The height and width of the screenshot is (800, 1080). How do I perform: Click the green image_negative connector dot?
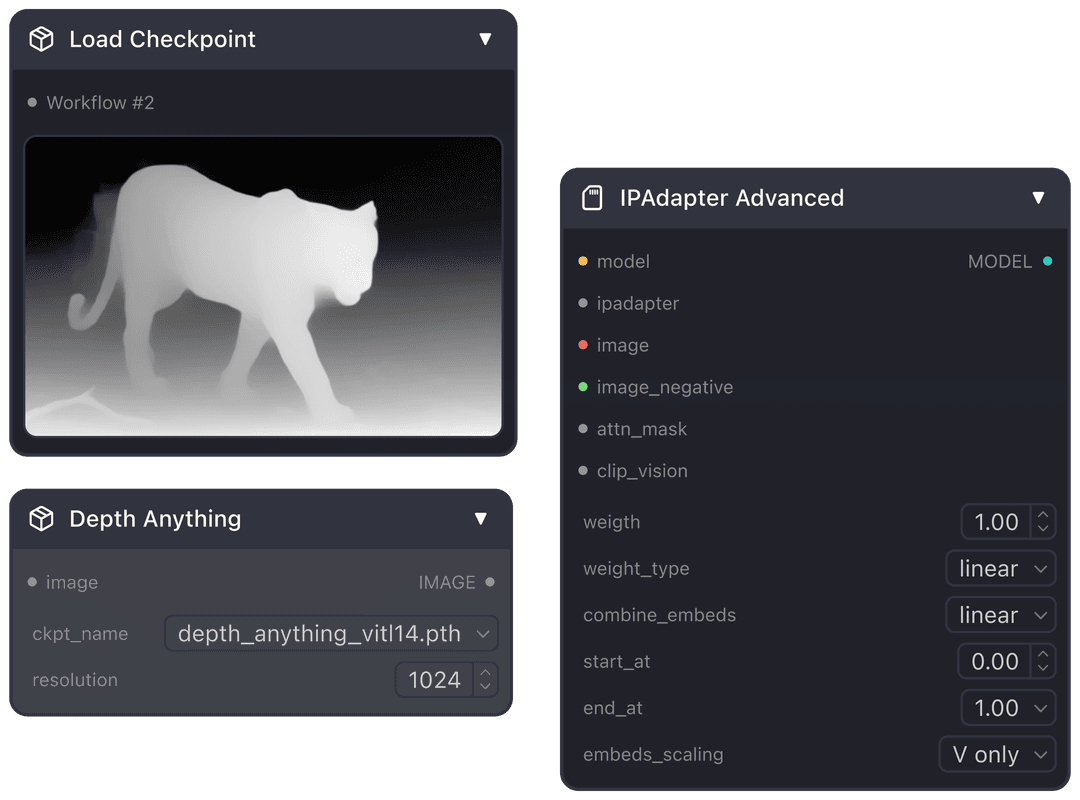click(x=583, y=387)
